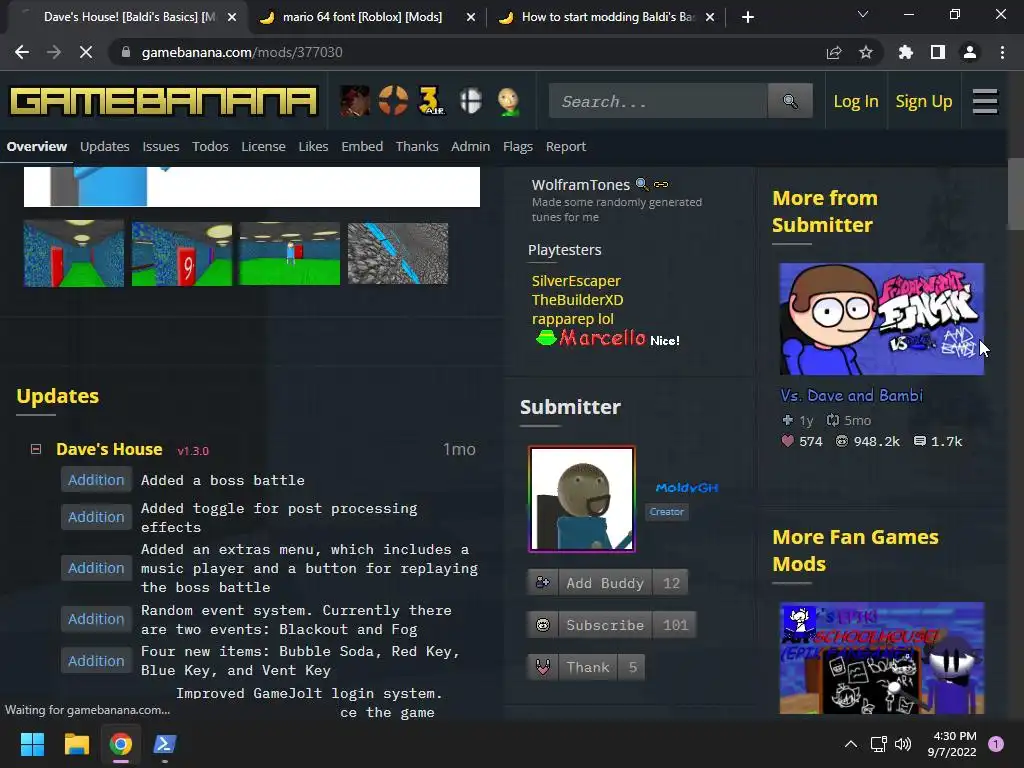Open the Baldi's Basics game icon
The height and width of the screenshot is (768, 1024).
coord(508,101)
